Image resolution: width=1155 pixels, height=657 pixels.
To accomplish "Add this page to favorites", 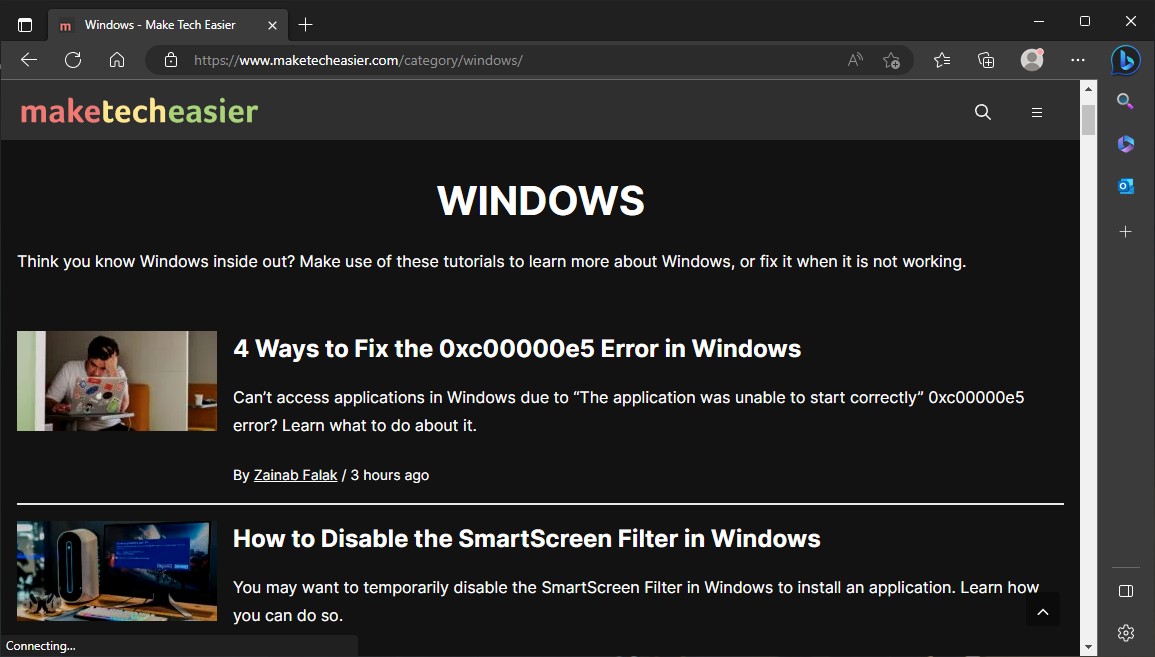I will pyautogui.click(x=891, y=60).
